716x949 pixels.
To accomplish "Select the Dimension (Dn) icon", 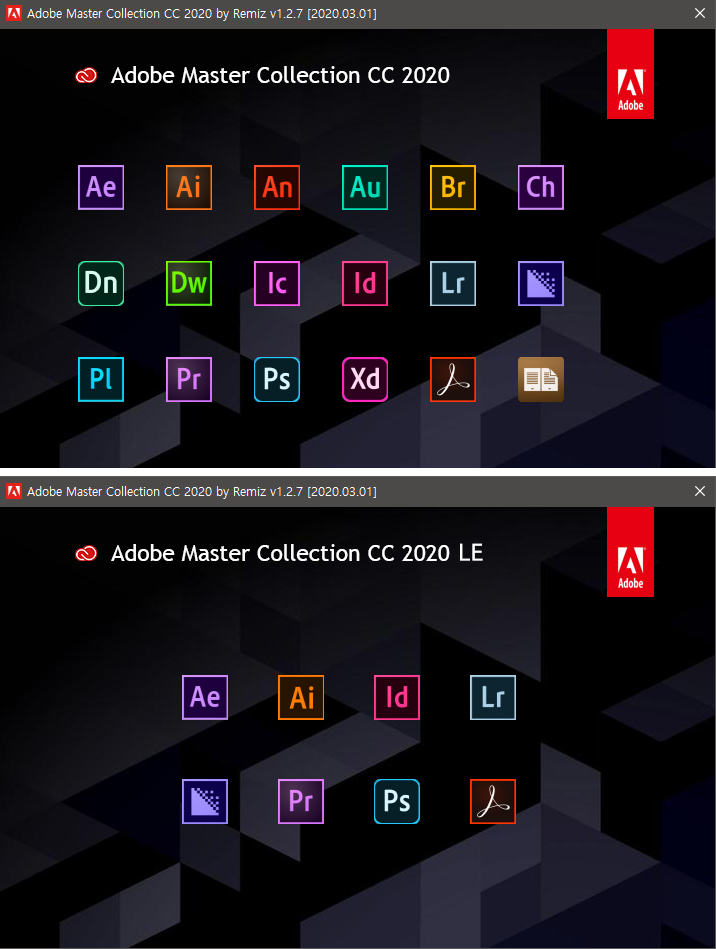I will point(101,283).
